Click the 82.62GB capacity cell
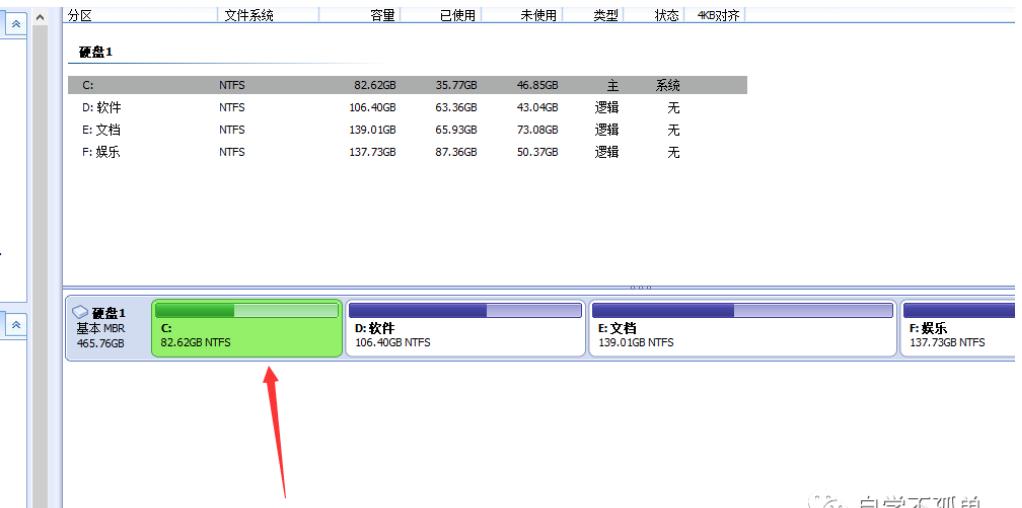Viewport: 1022px width, 508px height. coord(375,85)
